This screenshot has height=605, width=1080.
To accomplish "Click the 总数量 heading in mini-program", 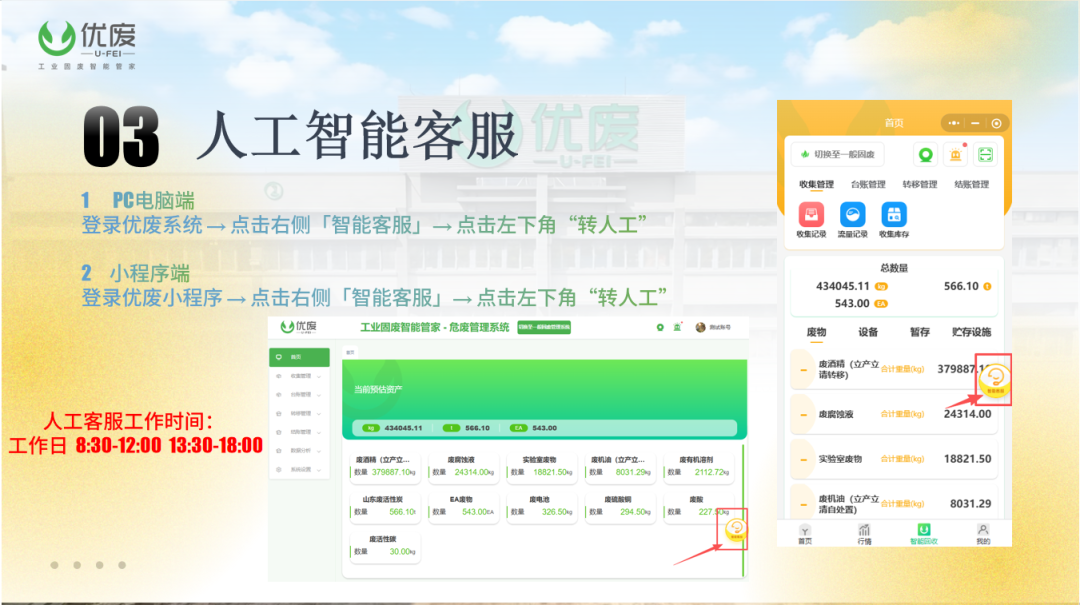I will [x=894, y=268].
